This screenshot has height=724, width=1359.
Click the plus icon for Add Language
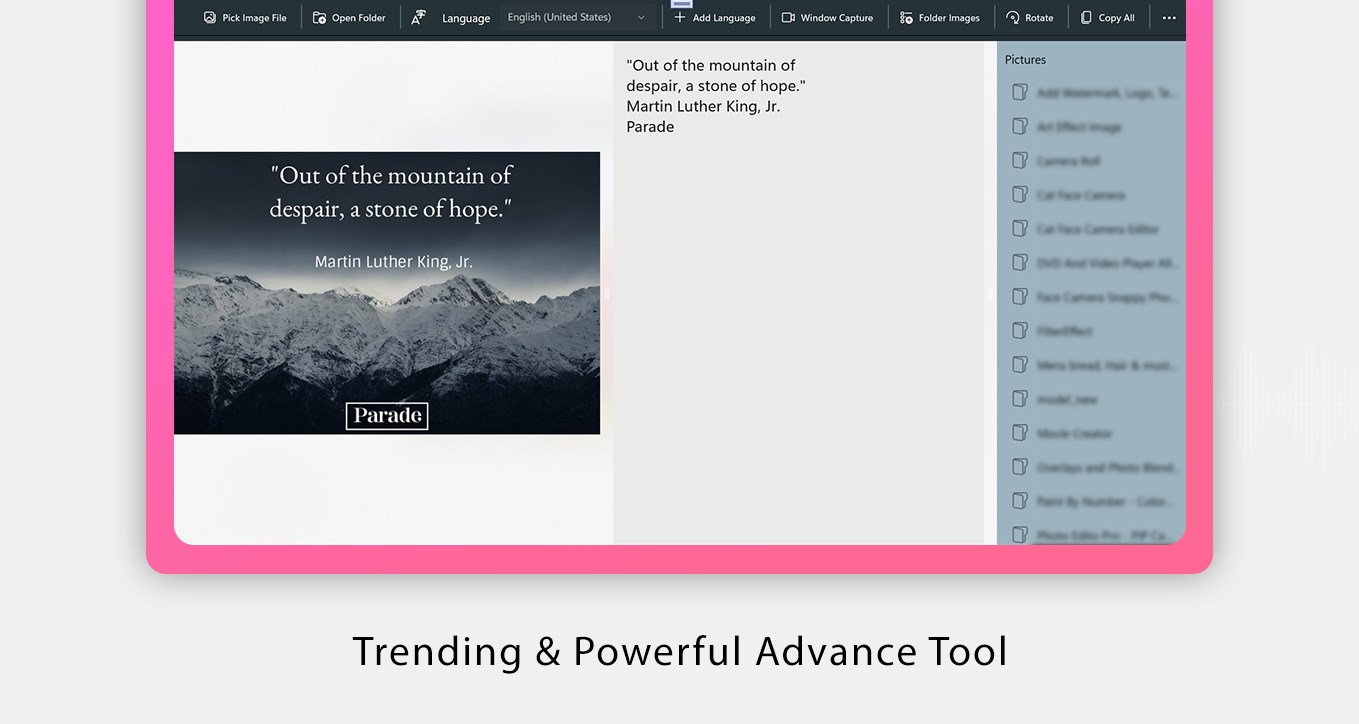coord(680,17)
